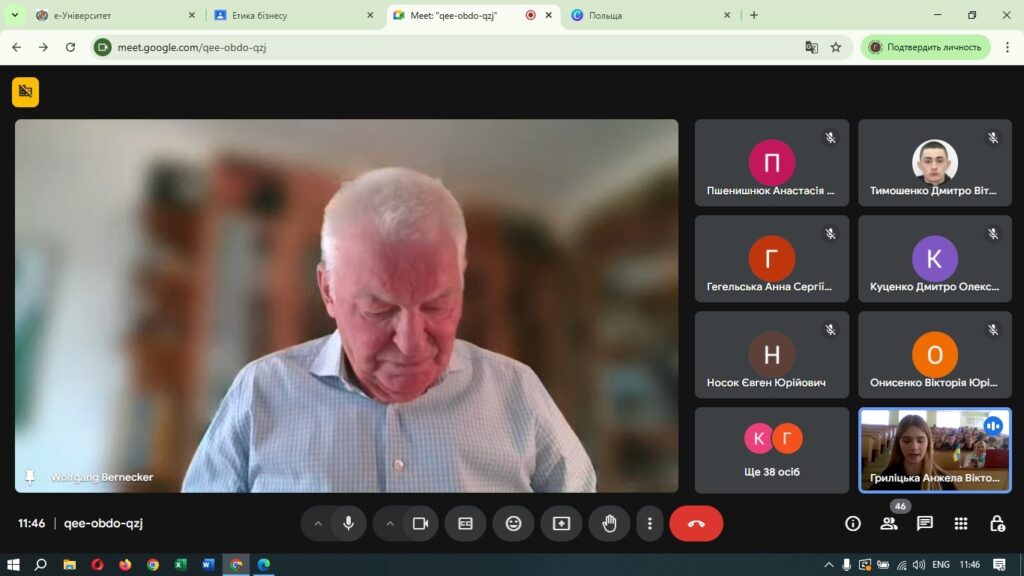This screenshot has width=1024, height=576.
Task: Open host controls lock icon
Action: (997, 523)
